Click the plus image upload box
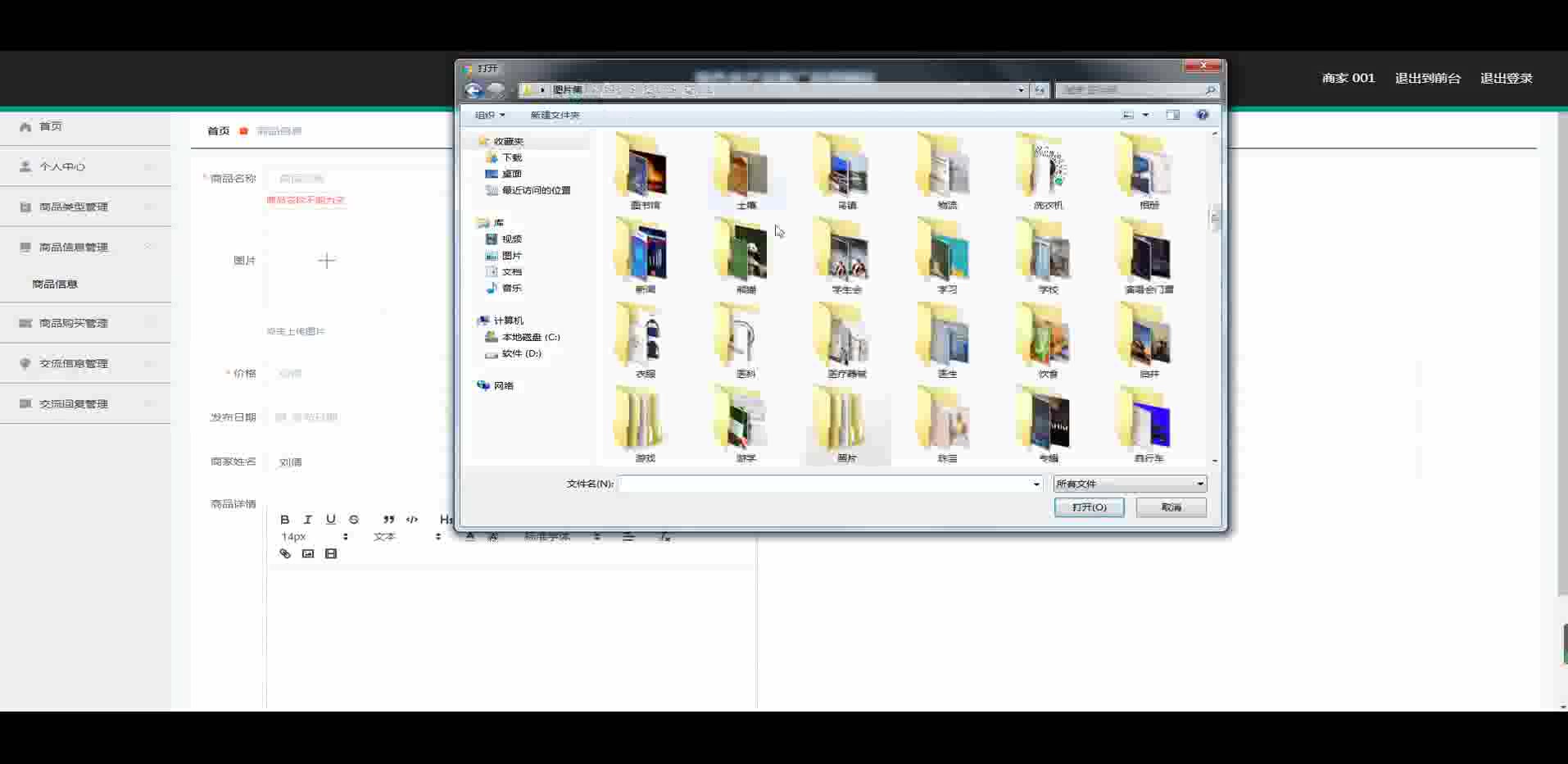The height and width of the screenshot is (764, 1568). (326, 261)
